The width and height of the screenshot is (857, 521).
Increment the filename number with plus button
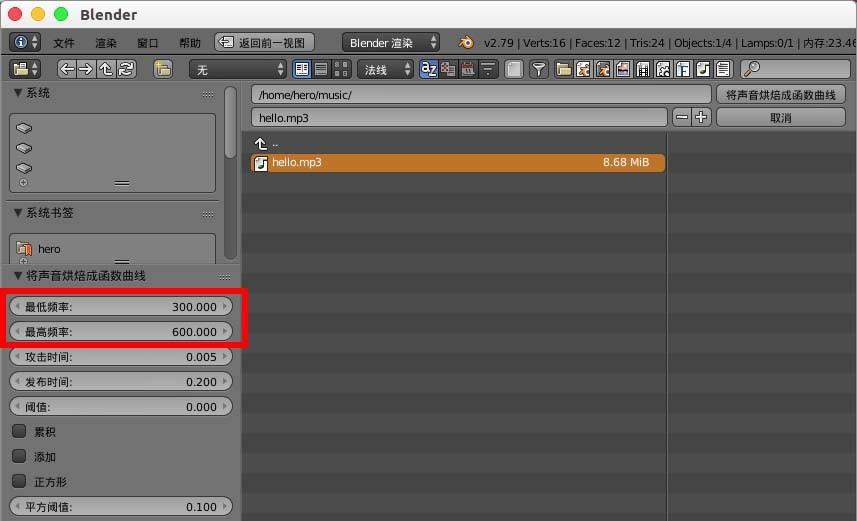pyautogui.click(x=701, y=117)
